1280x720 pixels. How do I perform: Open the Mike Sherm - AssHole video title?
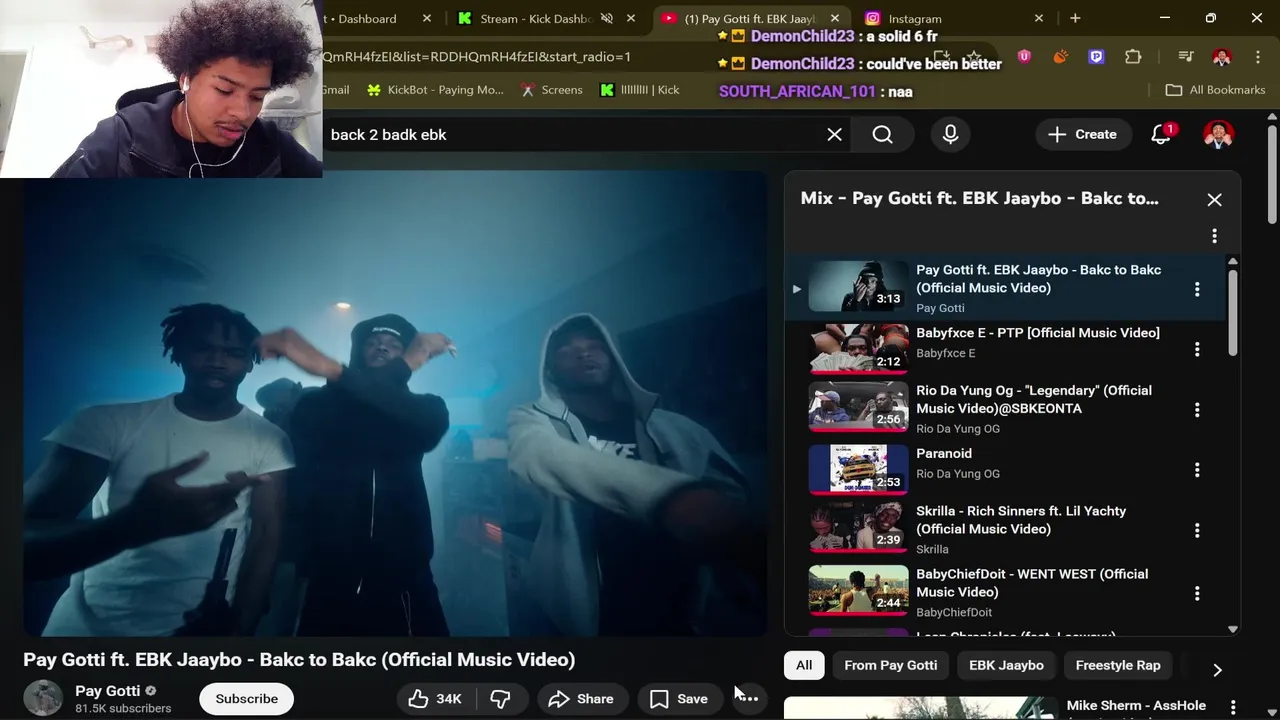(x=1136, y=706)
